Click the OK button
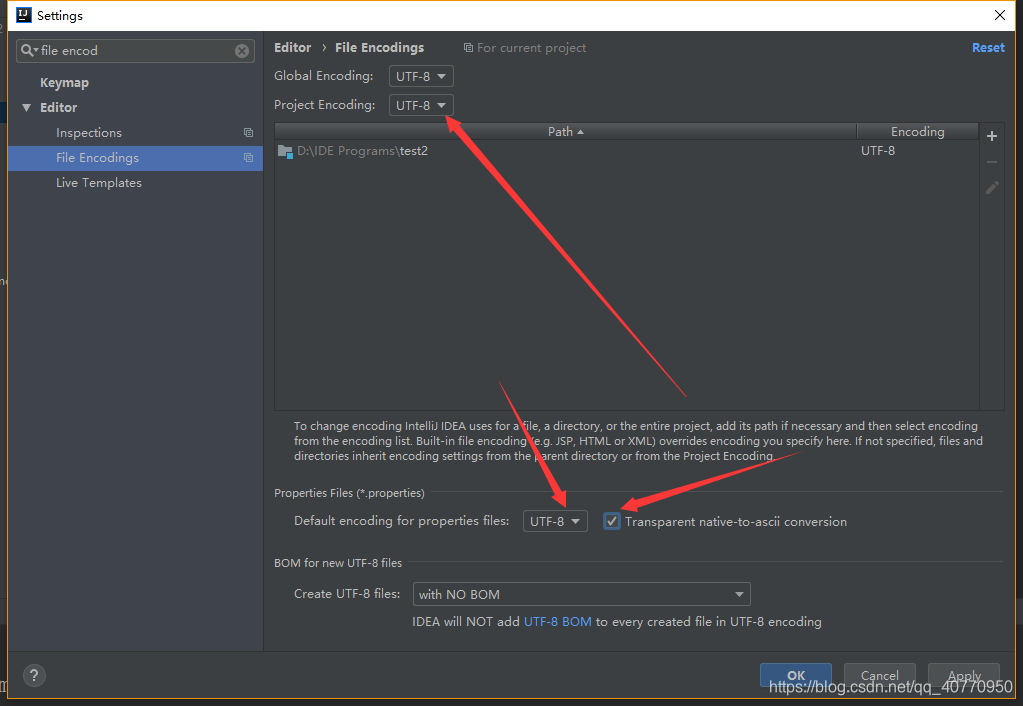This screenshot has width=1023, height=706. coord(795,675)
